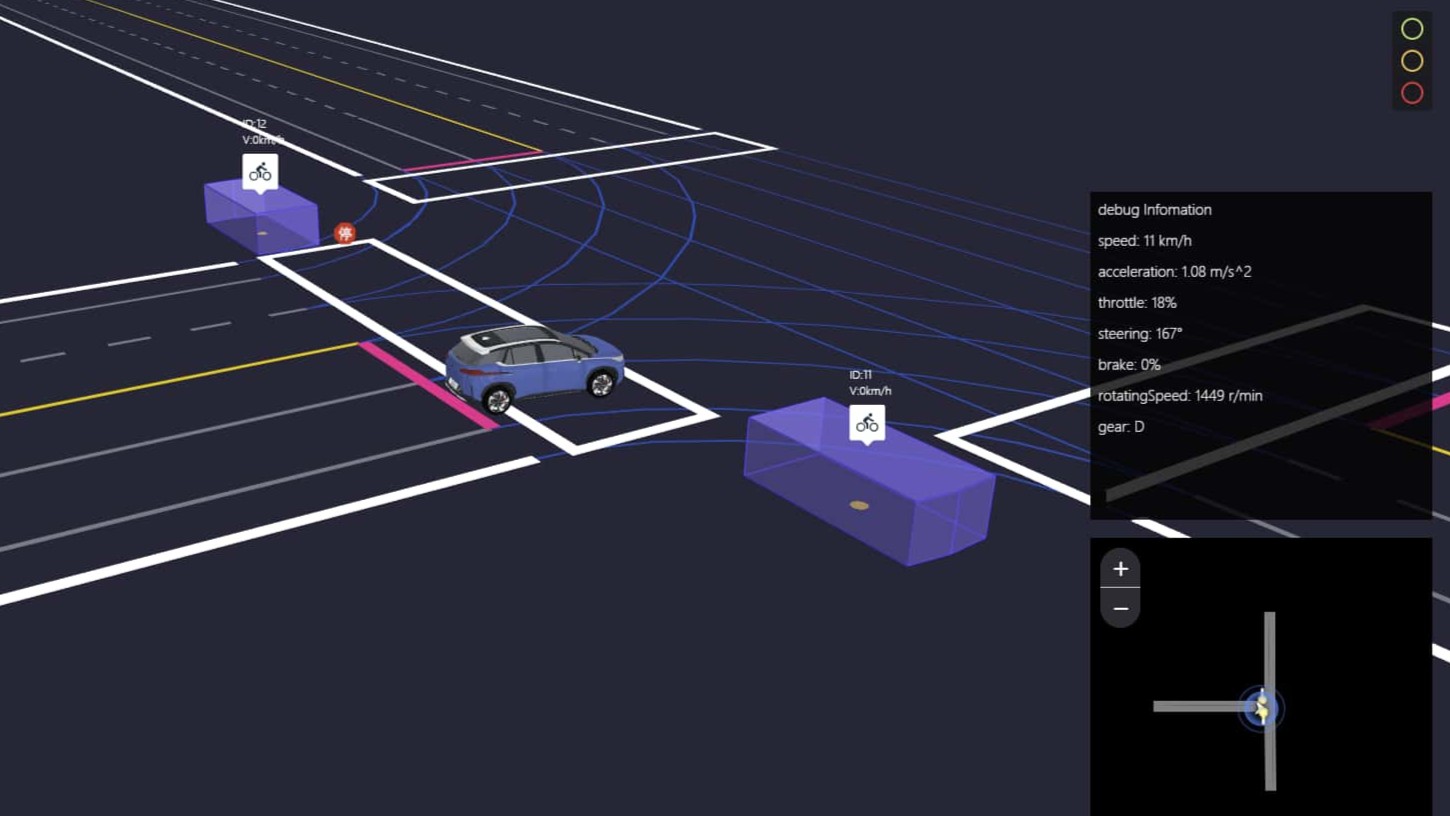
Task: Click the 'throttle: 18%' readout
Action: coord(1137,303)
